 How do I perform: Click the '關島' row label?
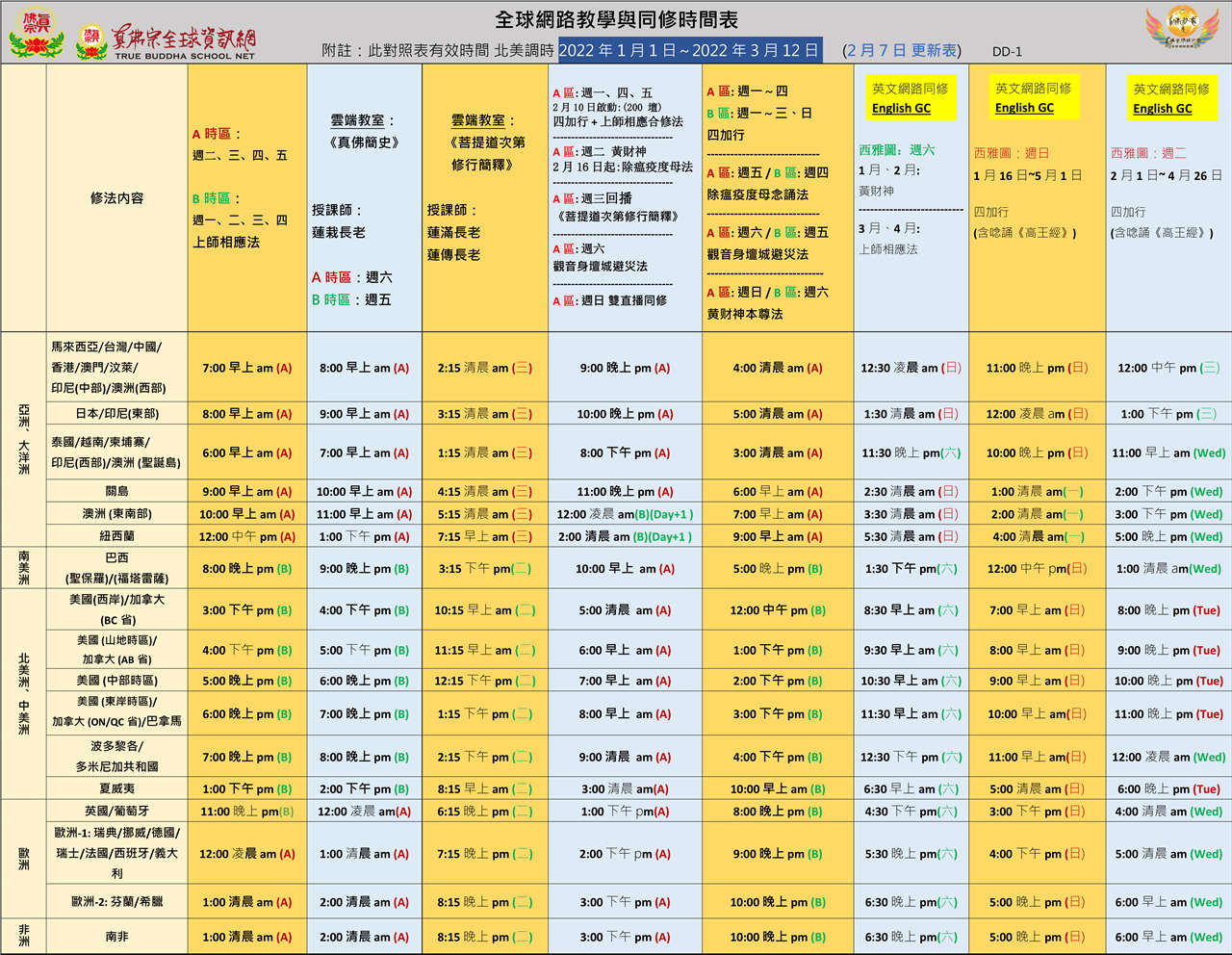[116, 491]
